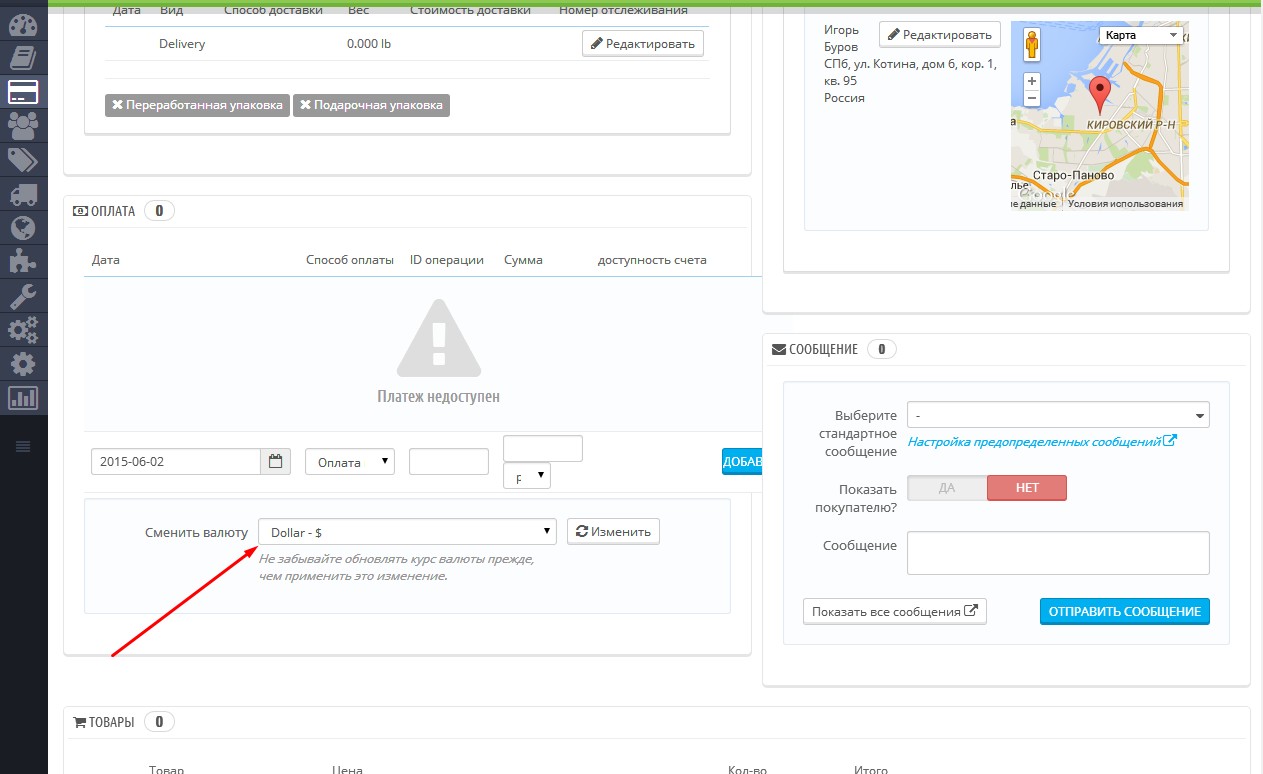The image size is (1263, 774).
Task: Open the single gear administration icon
Action: (23, 363)
